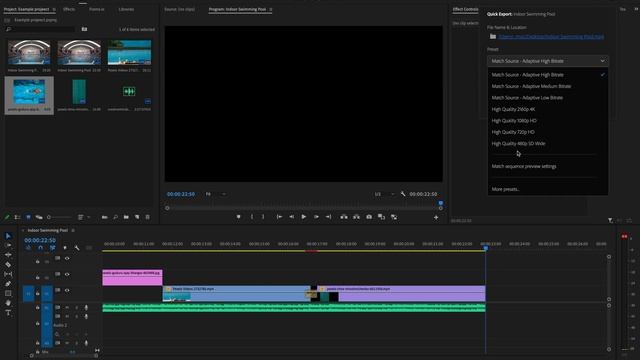The width and height of the screenshot is (640, 360).
Task: Toggle visibility eye of the middle video track
Action: click(x=67, y=274)
